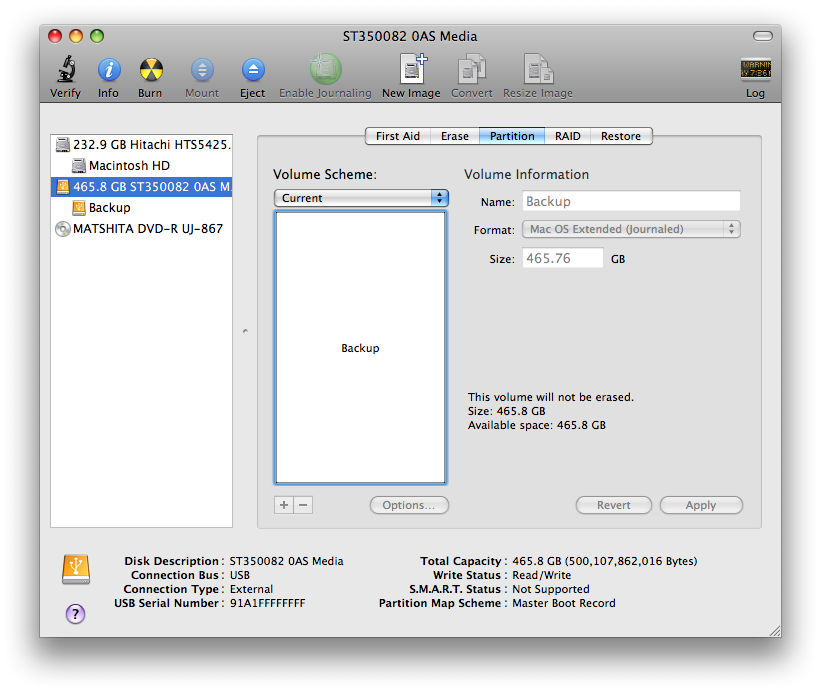Open the RAID tab
This screenshot has width=821, height=692.
click(568, 136)
